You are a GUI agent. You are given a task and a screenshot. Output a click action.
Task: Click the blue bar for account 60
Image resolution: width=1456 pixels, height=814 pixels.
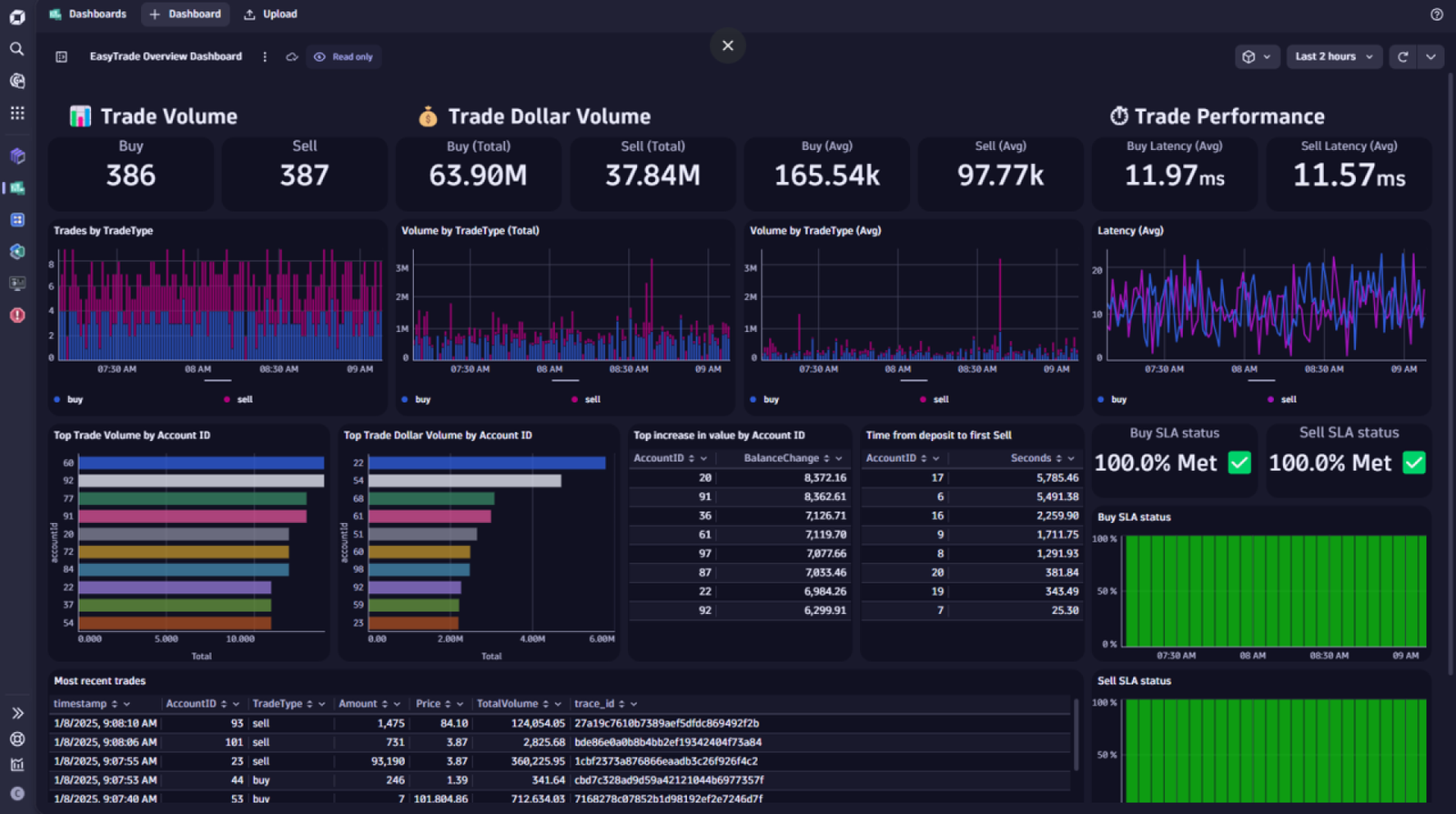(x=201, y=463)
